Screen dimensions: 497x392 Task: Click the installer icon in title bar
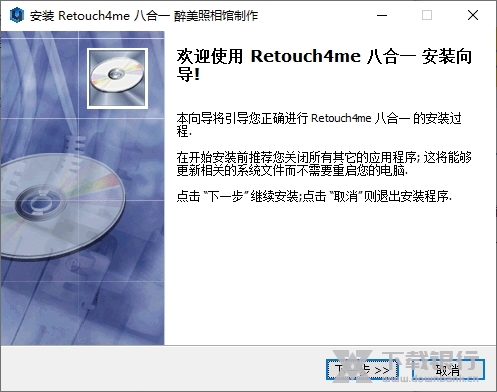coord(16,15)
